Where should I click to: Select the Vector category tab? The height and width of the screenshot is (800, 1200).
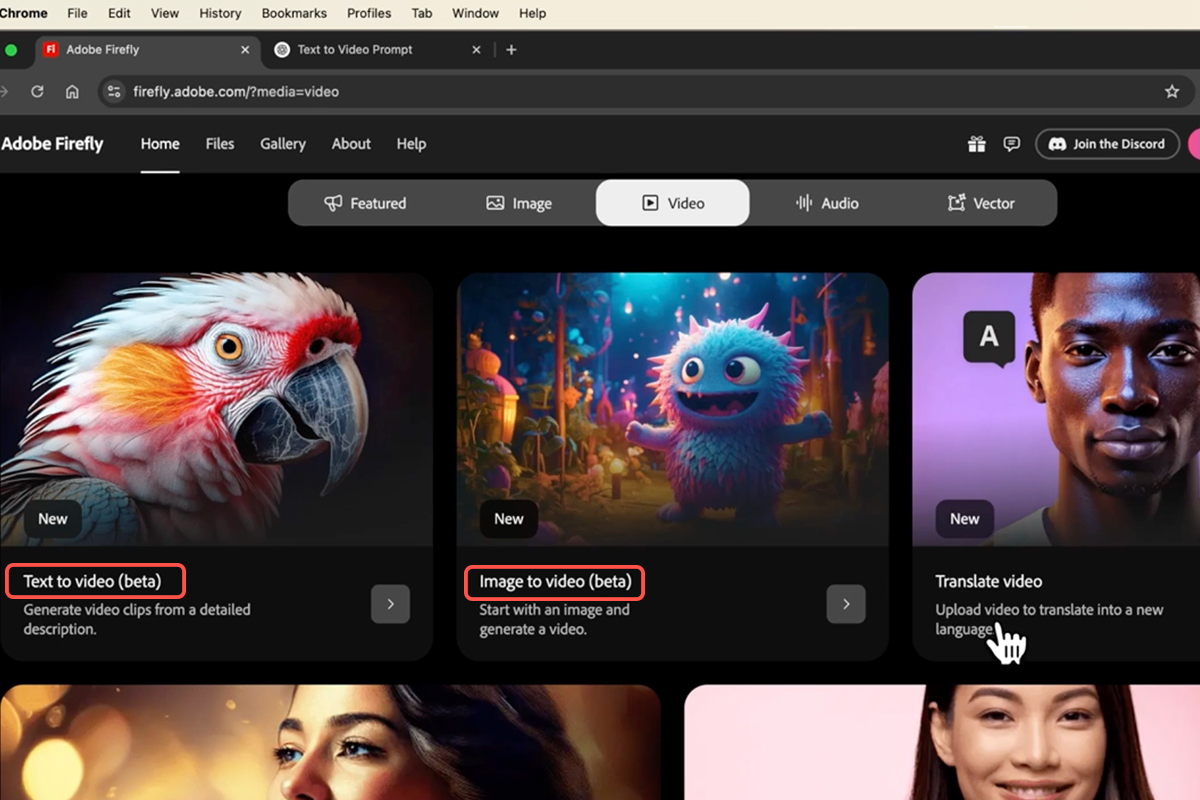[x=980, y=203]
